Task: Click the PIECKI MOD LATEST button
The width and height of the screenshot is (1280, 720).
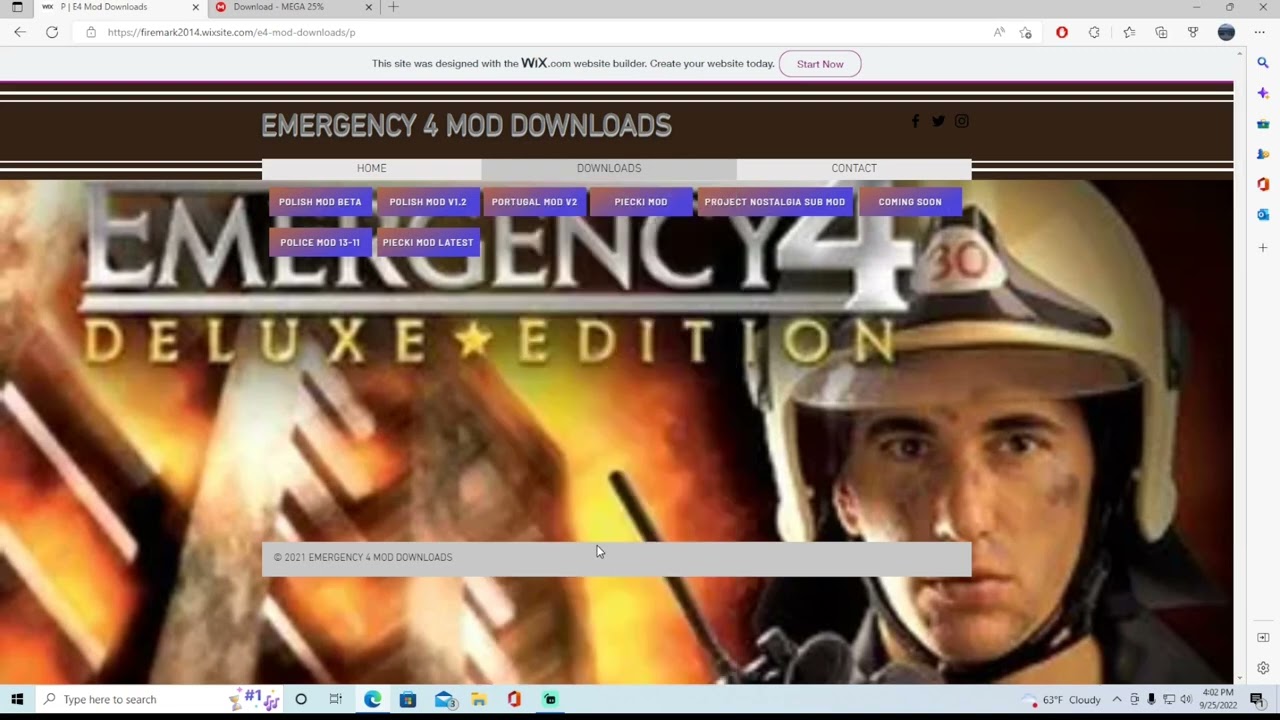Action: [428, 242]
